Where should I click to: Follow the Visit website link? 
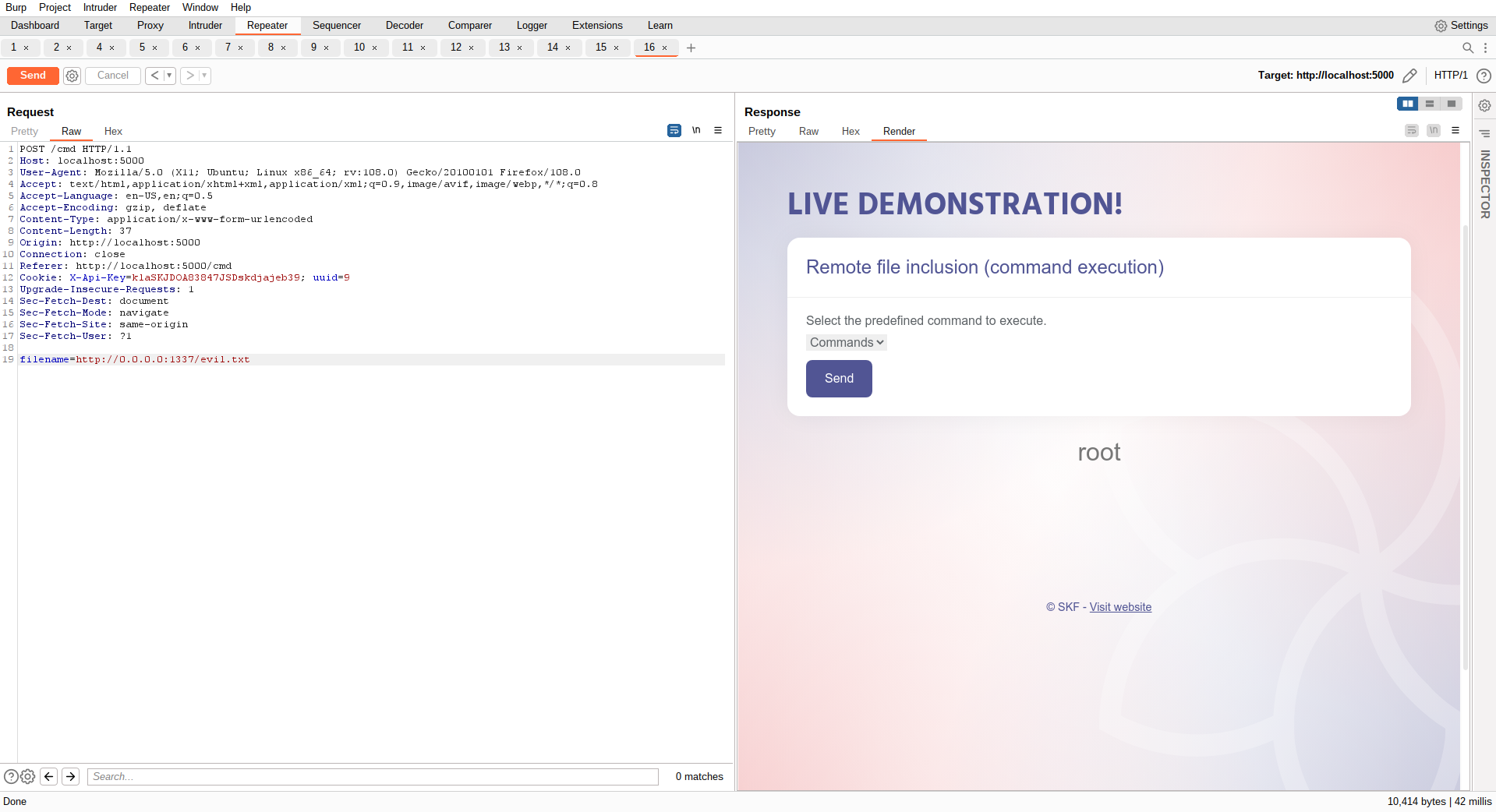(x=1120, y=607)
